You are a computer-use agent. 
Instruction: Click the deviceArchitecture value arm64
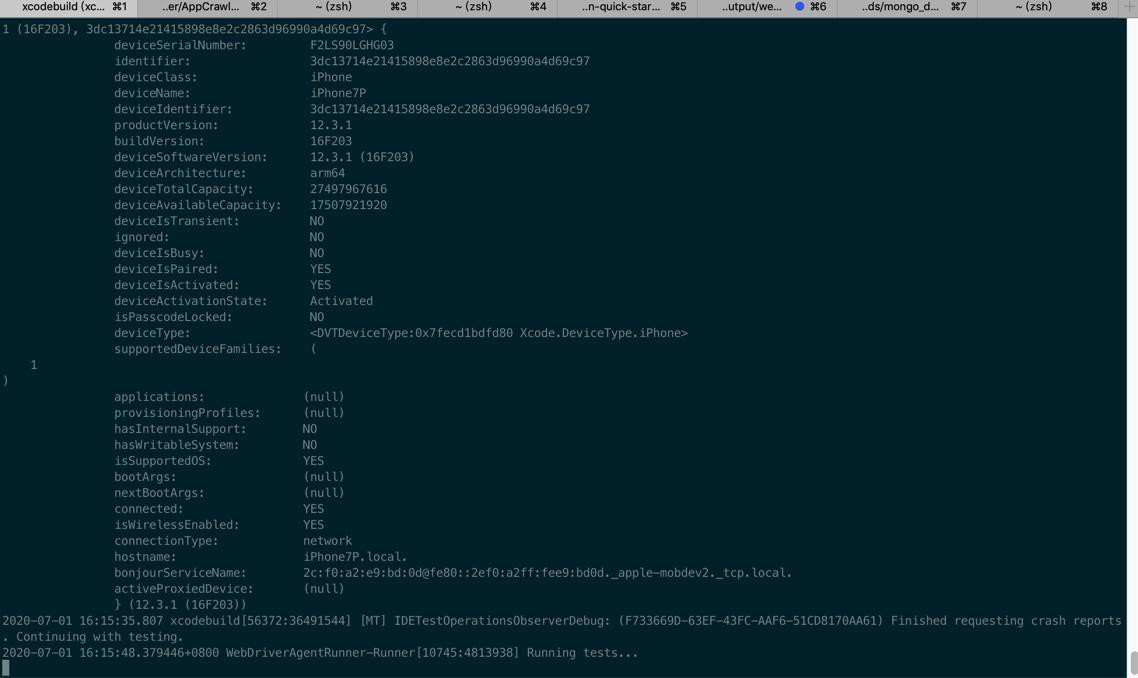[x=327, y=173]
